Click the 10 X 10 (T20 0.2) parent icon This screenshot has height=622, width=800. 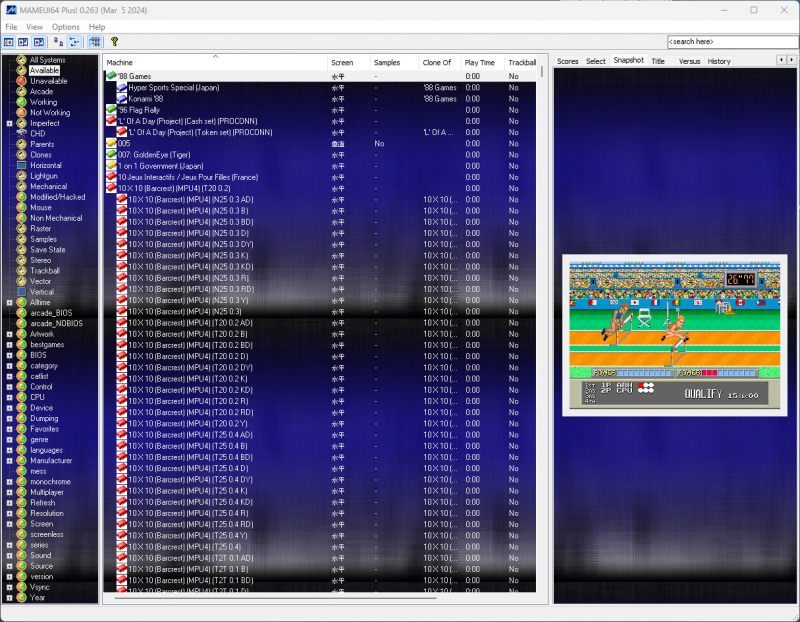(x=111, y=188)
